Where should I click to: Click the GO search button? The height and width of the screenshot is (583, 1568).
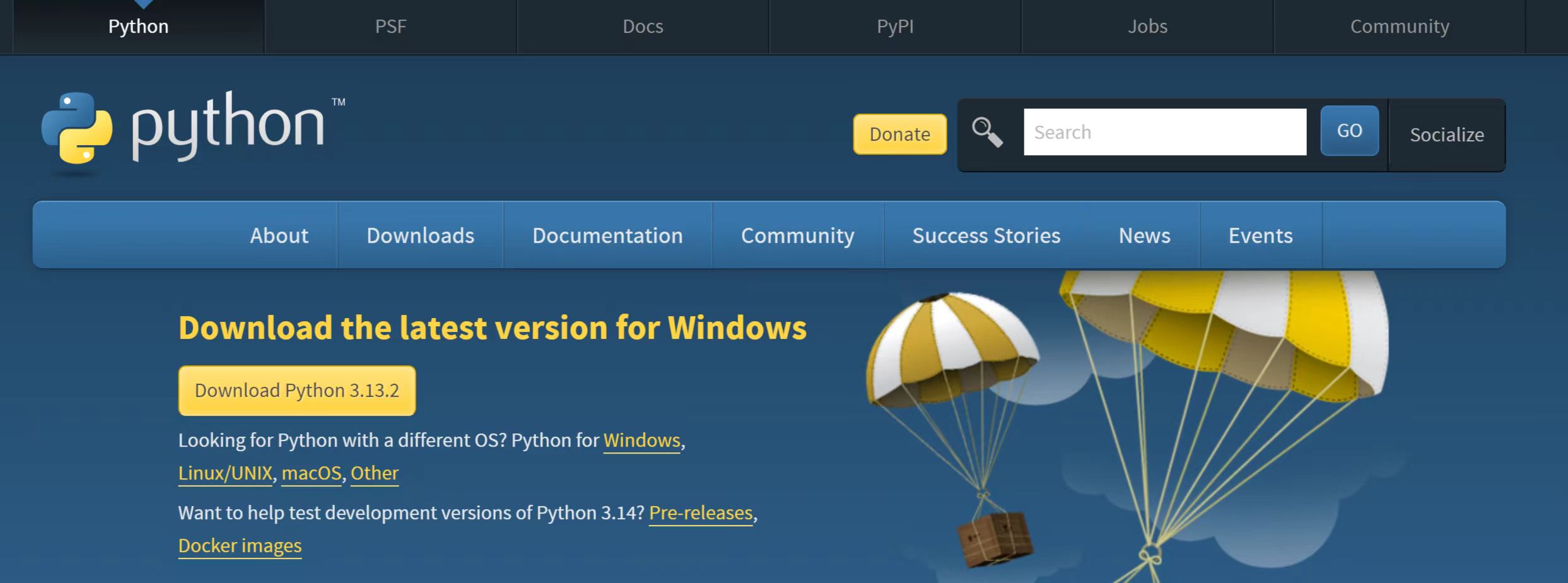click(1350, 131)
